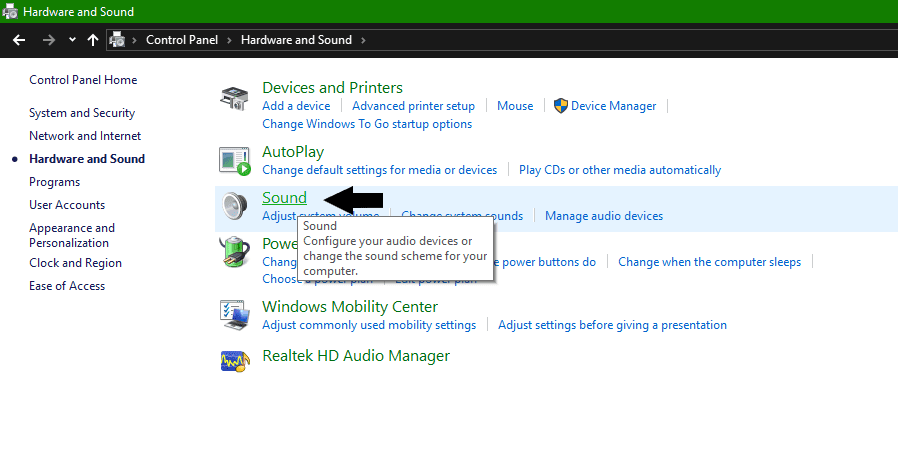898x462 pixels.
Task: Open the Sound heading link
Action: pos(284,198)
